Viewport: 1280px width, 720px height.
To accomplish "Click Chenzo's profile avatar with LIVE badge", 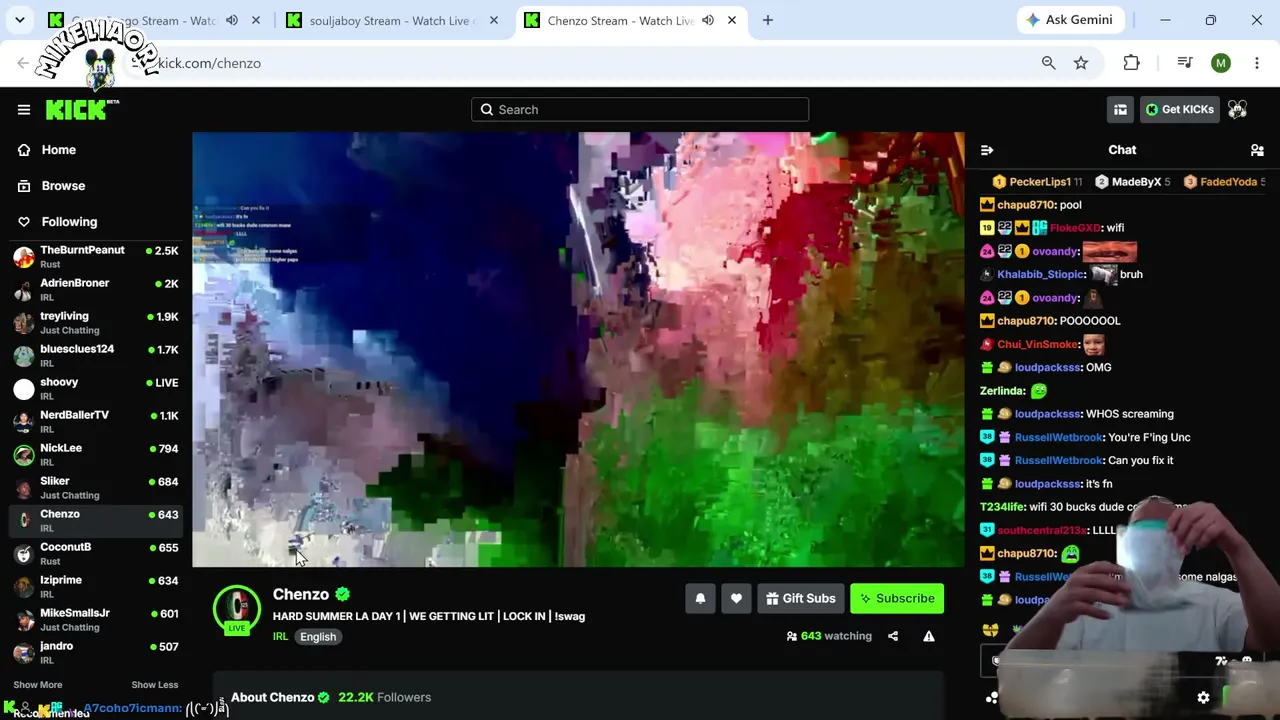I will point(237,609).
